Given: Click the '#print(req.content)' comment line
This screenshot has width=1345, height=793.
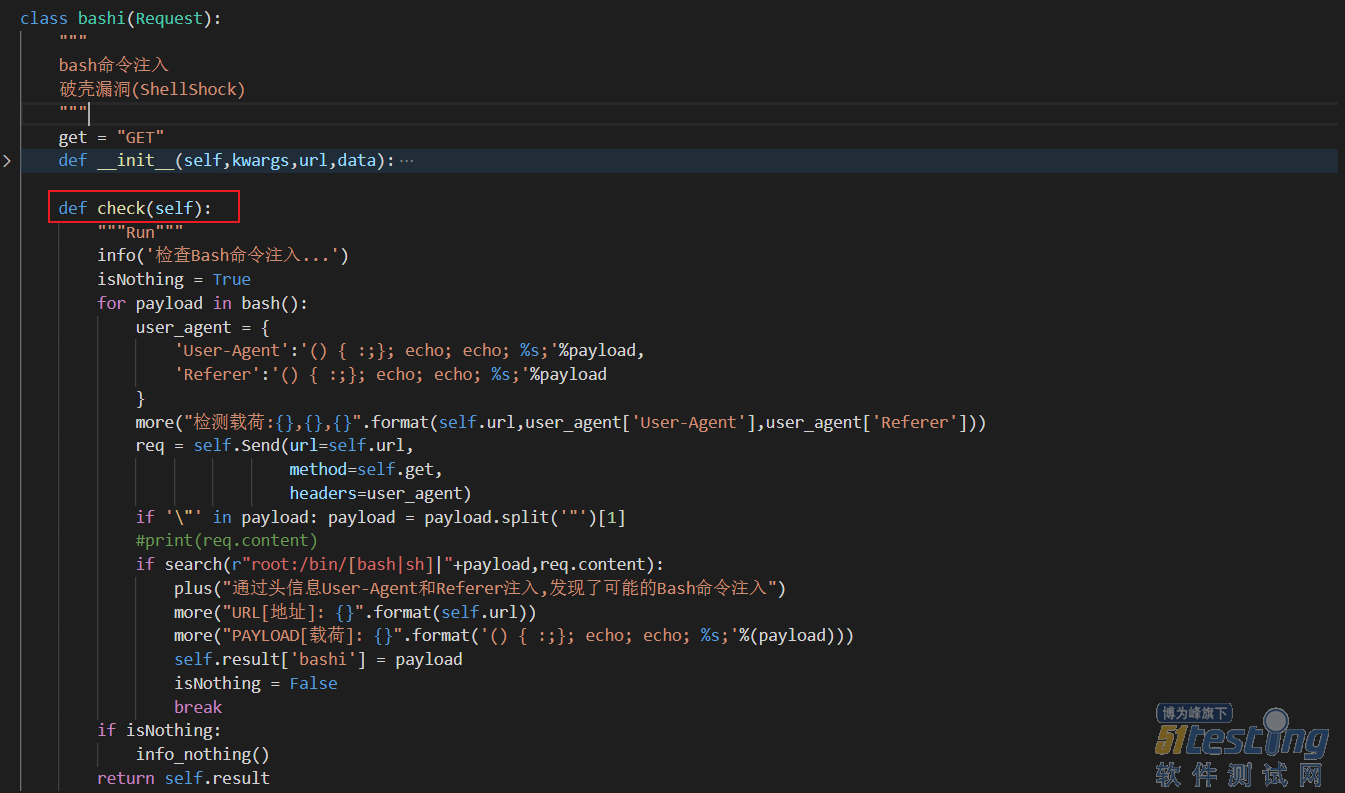Looking at the screenshot, I should 227,541.
